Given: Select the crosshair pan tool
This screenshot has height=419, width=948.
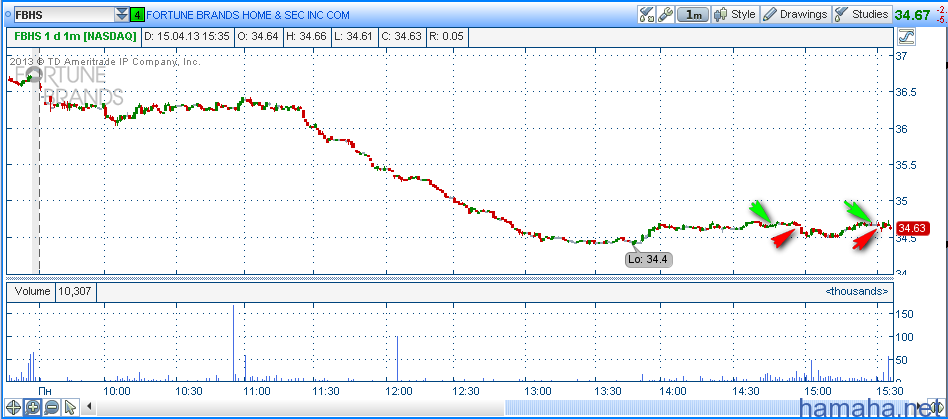Looking at the screenshot, I should pyautogui.click(x=13, y=408).
